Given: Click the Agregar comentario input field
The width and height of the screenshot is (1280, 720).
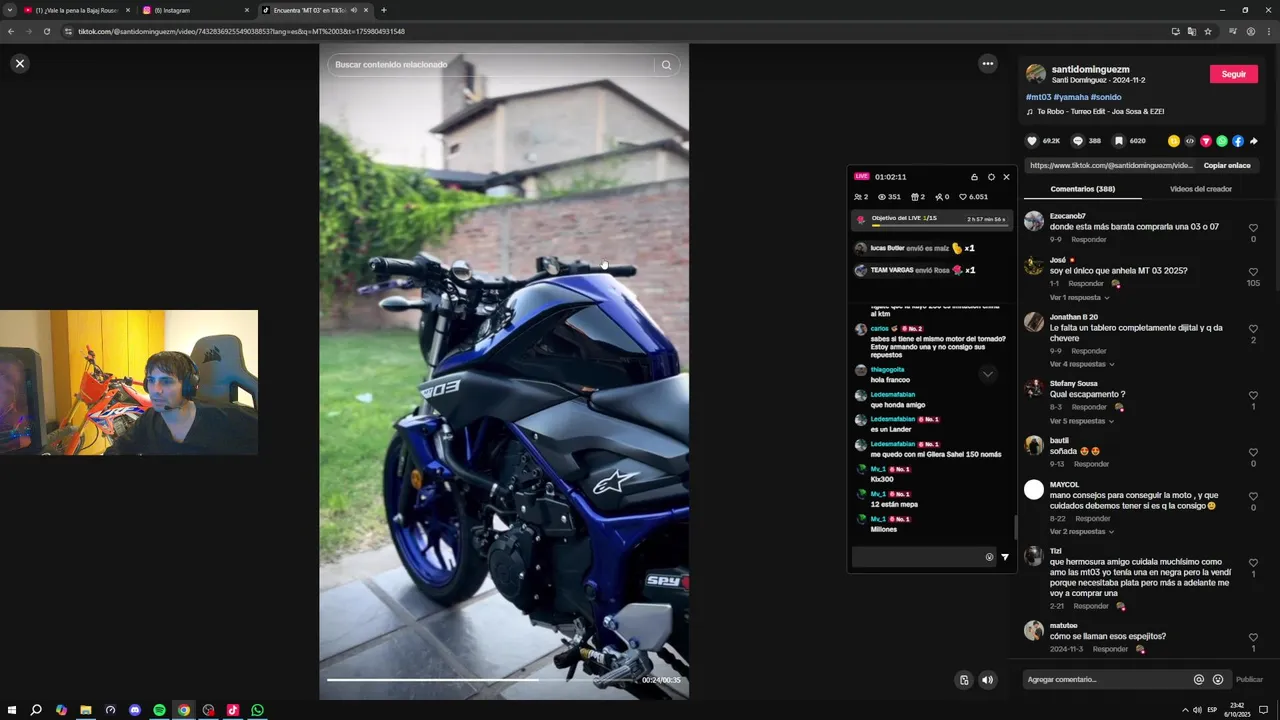Looking at the screenshot, I should coord(1107,680).
